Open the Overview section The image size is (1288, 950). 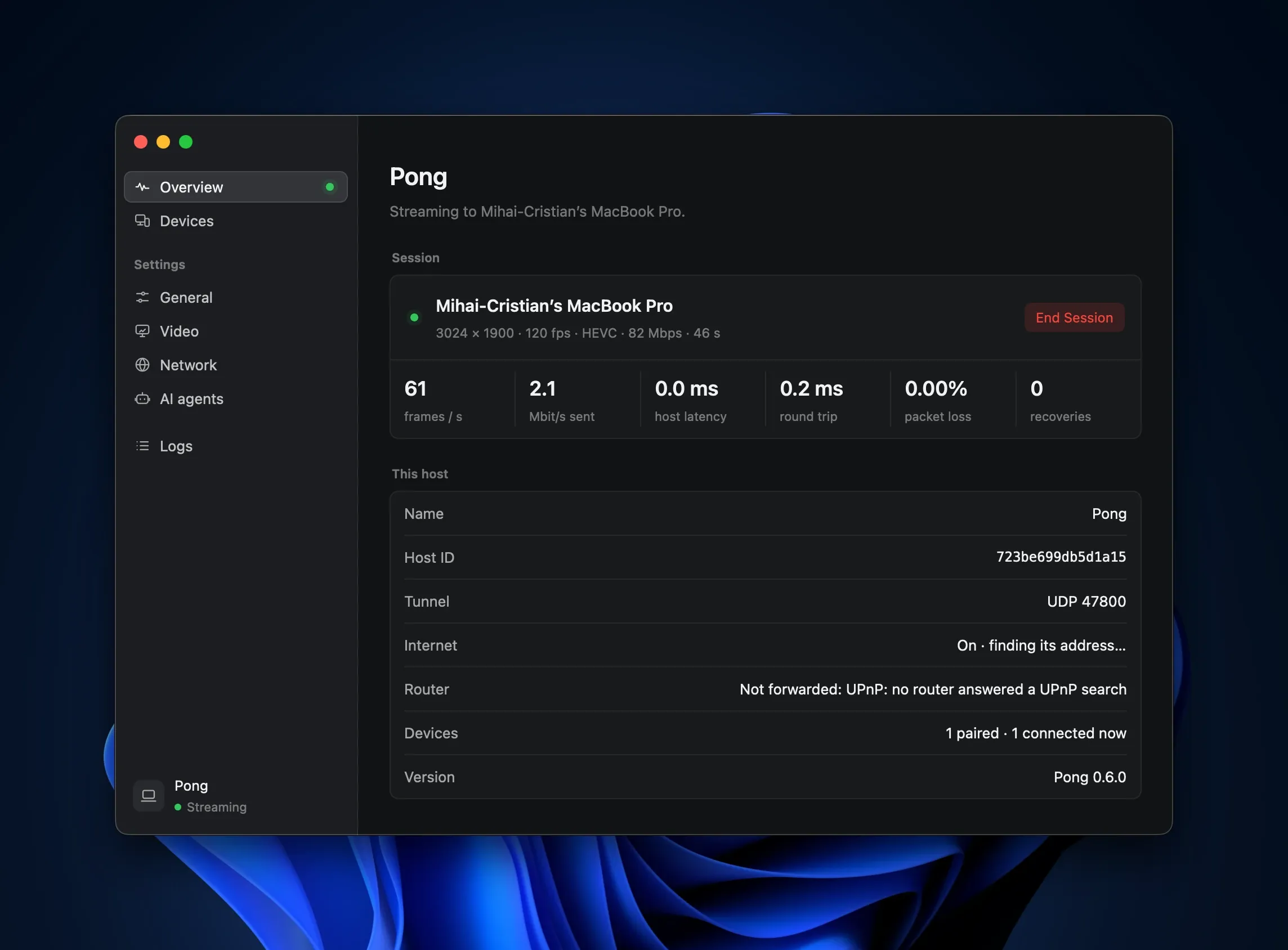[x=236, y=187]
